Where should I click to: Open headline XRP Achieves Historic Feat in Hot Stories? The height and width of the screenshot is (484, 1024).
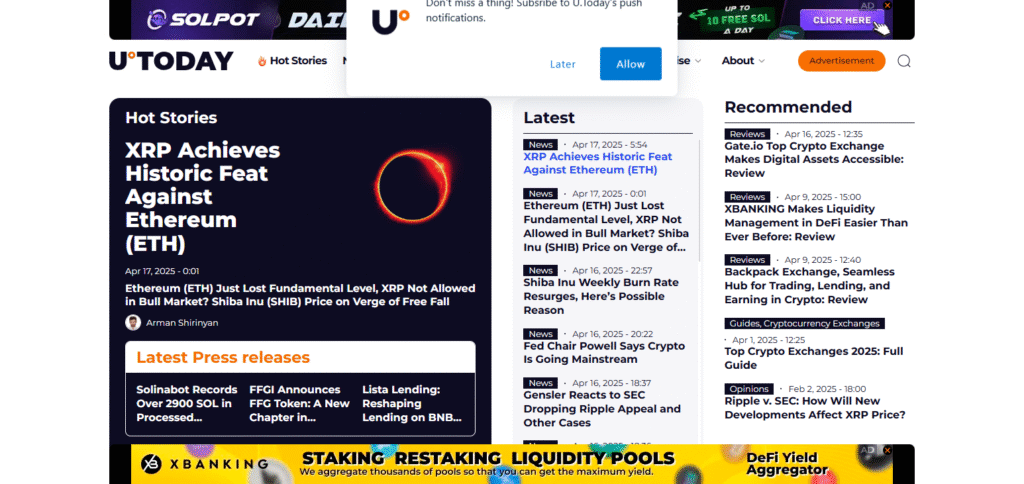tap(202, 197)
